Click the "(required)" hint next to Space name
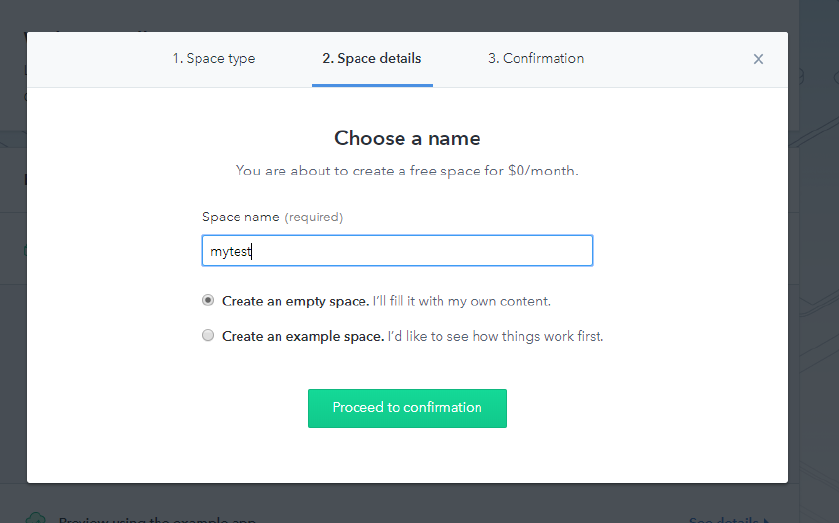The height and width of the screenshot is (523, 839). (x=314, y=217)
